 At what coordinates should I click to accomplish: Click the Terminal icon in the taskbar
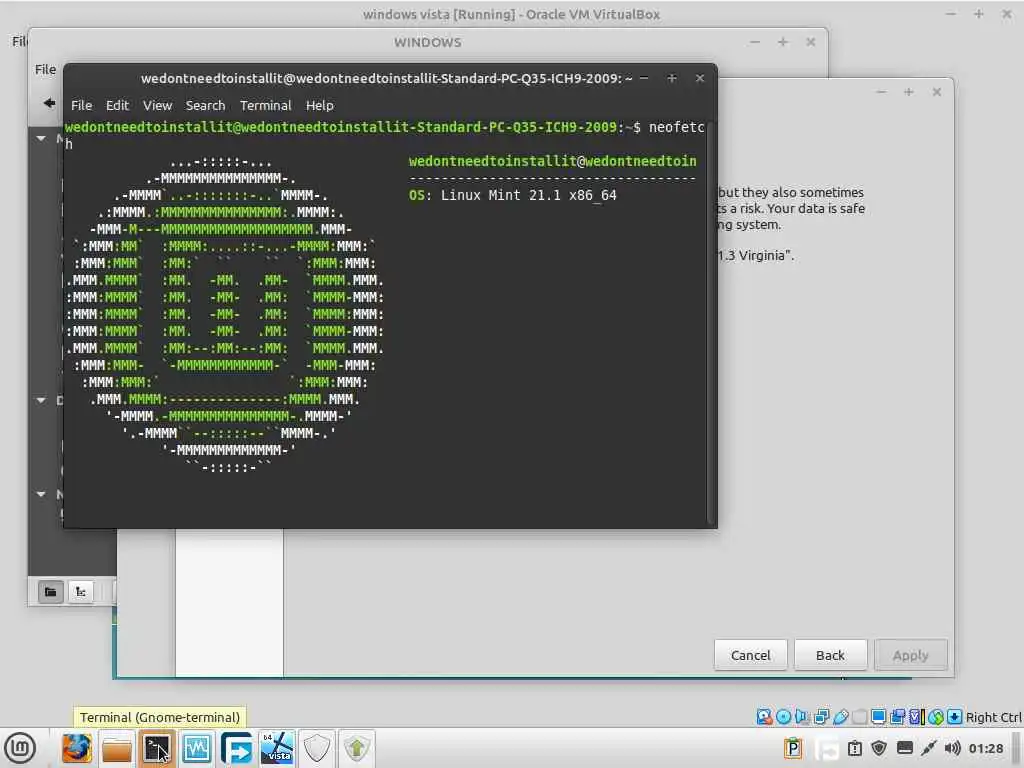(157, 748)
